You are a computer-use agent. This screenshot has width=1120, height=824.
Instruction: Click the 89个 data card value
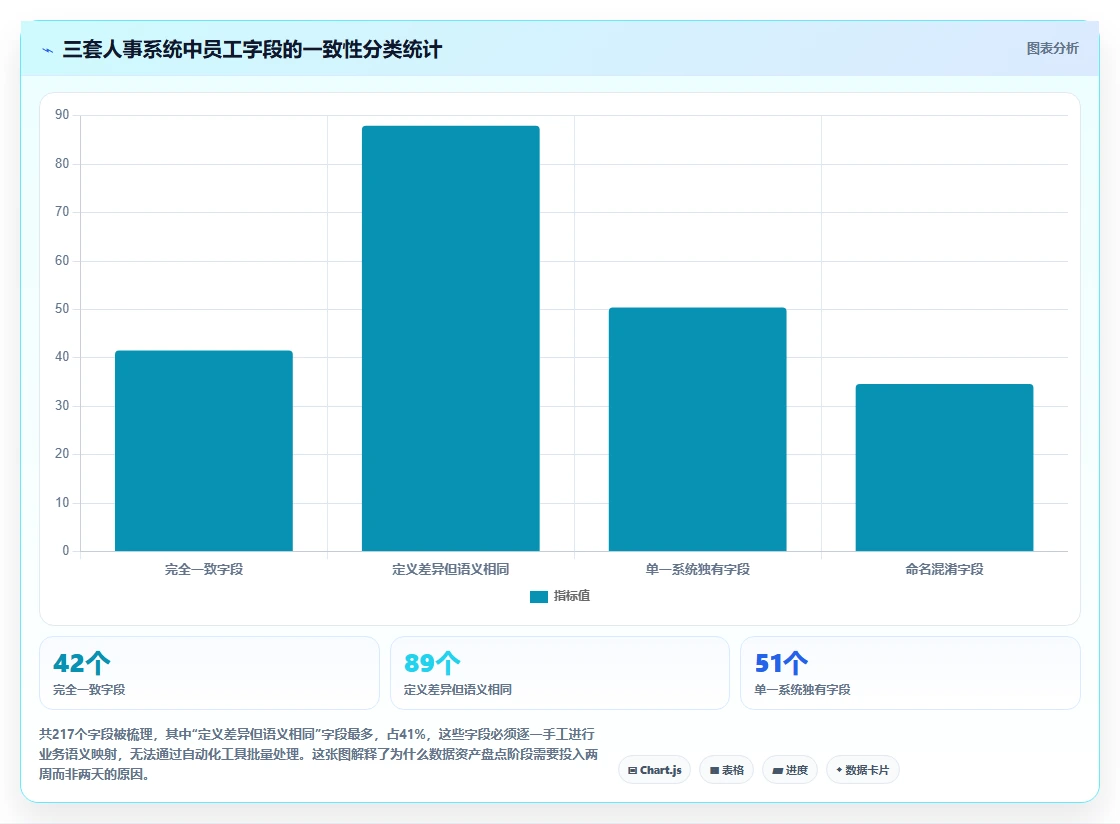coord(432,663)
